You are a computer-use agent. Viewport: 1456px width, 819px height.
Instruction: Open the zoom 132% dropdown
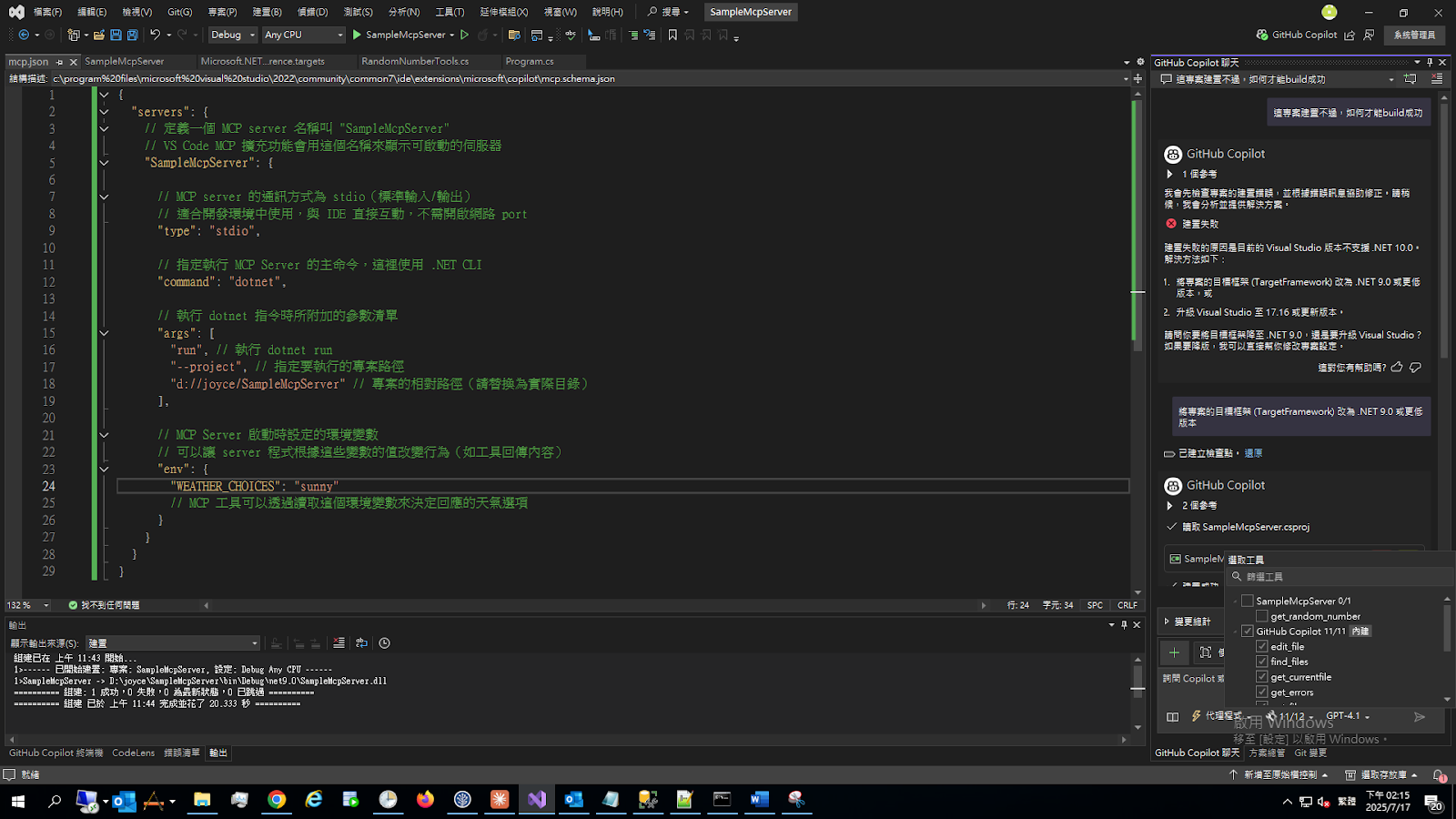tap(45, 605)
